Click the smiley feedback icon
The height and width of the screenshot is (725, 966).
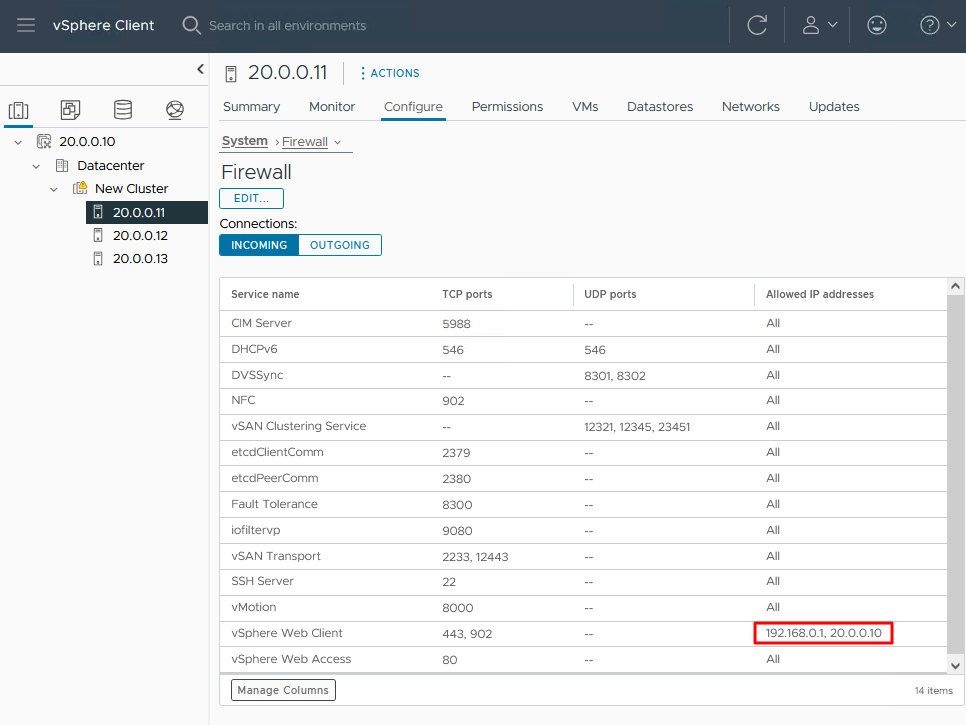click(x=877, y=25)
